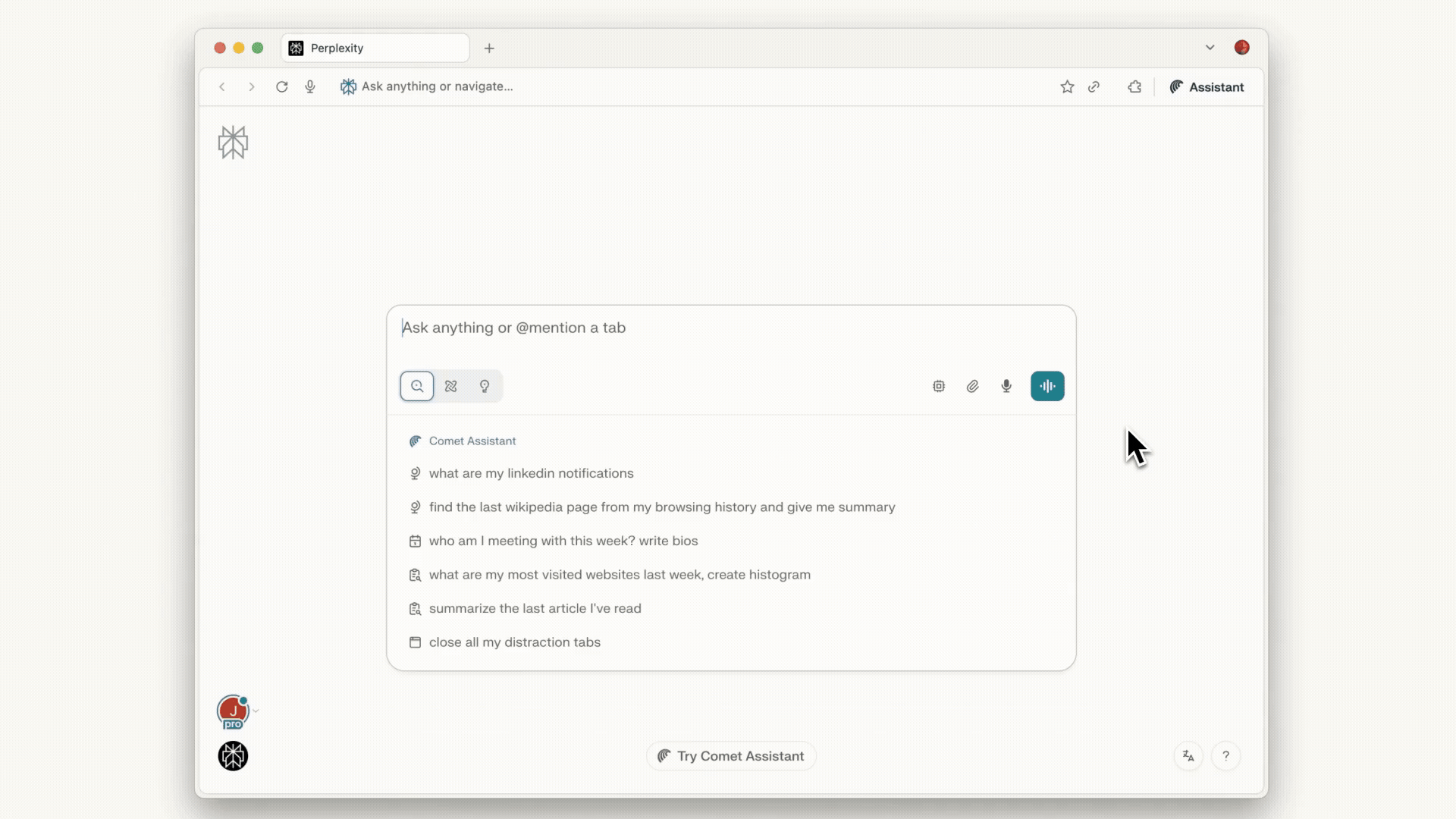
Task: Click the model selector chip icon
Action: (939, 386)
